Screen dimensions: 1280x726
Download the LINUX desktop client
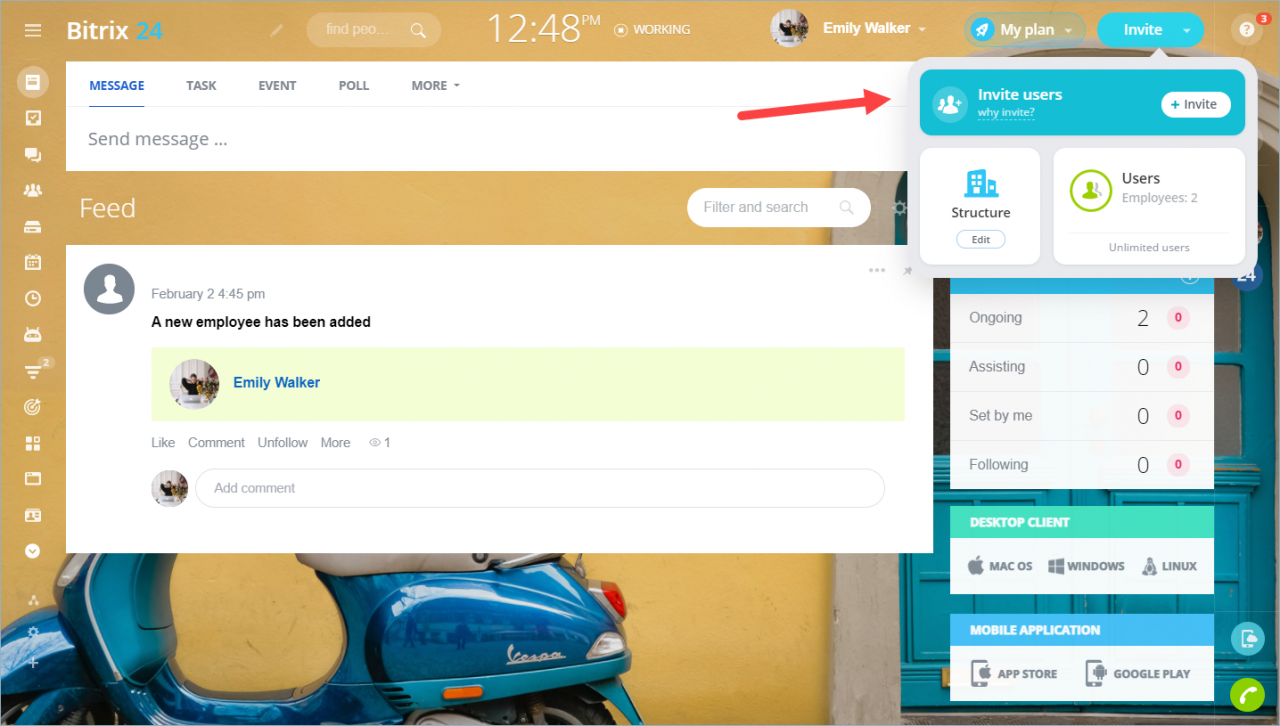coord(1169,566)
